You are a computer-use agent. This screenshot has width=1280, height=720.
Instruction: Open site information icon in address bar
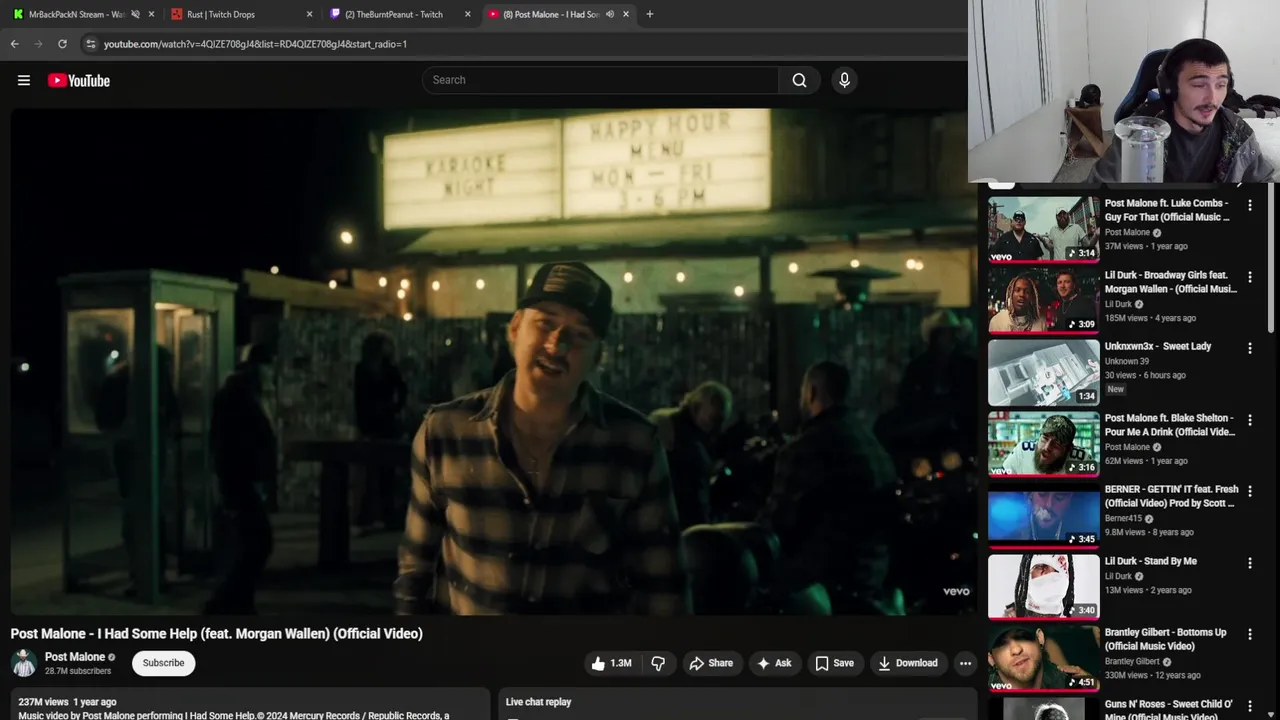point(91,44)
